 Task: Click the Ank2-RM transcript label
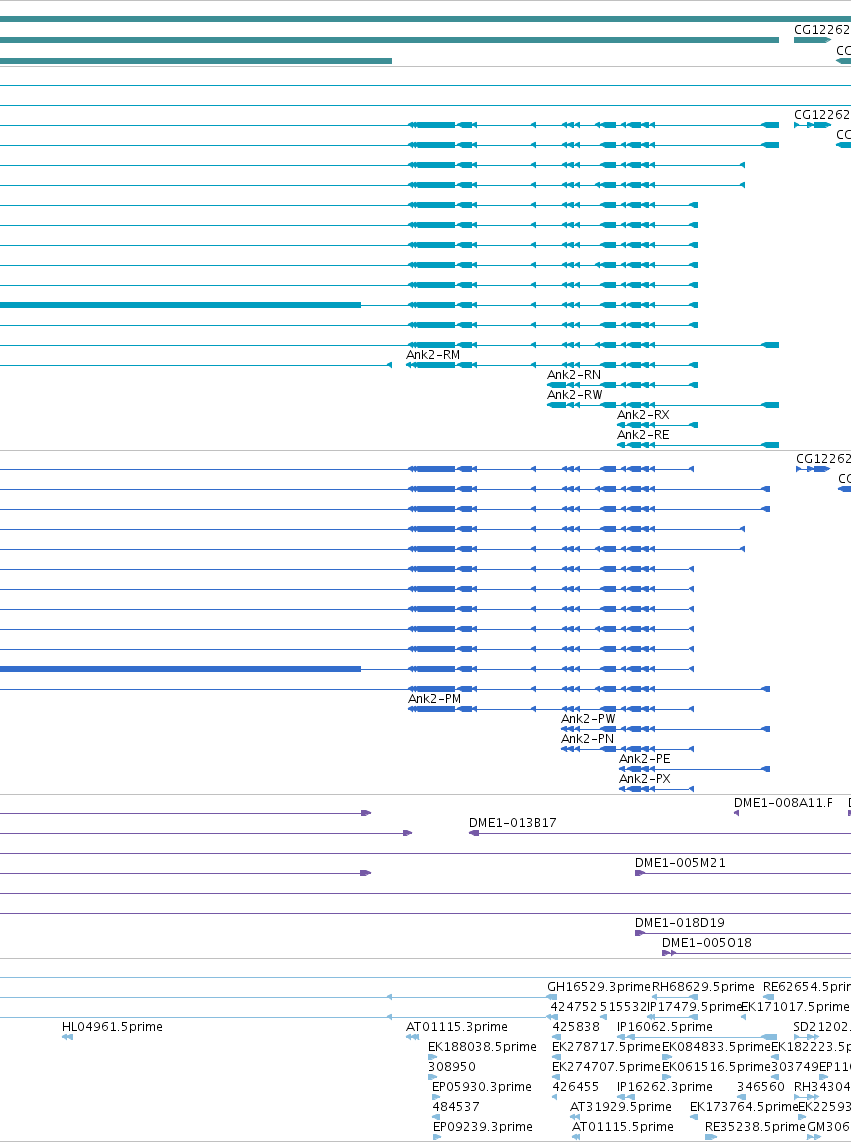coord(433,355)
